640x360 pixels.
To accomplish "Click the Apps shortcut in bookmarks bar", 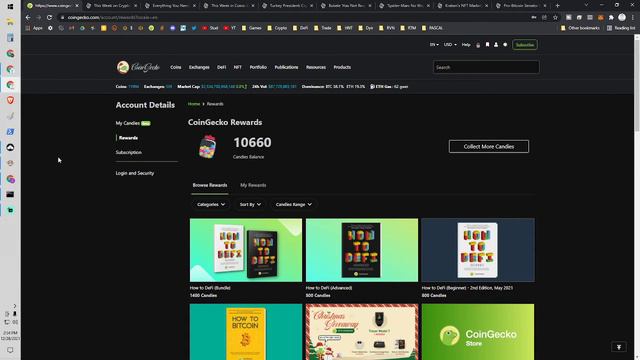I will [34, 28].
